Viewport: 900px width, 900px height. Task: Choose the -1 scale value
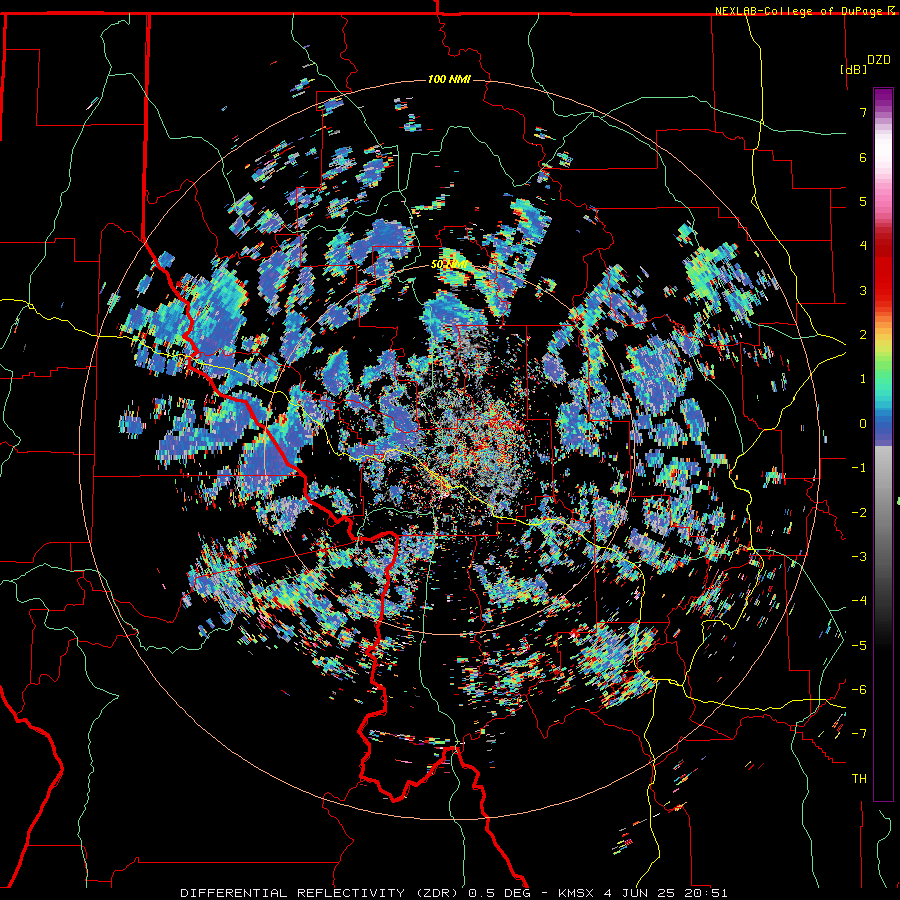pos(859,468)
